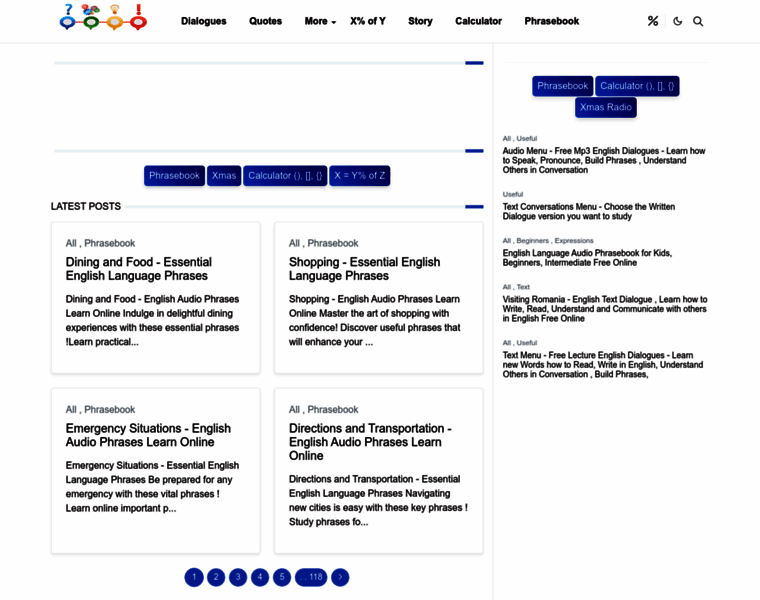This screenshot has height=600, width=760.
Task: Go to pagination page 5
Action: click(282, 577)
